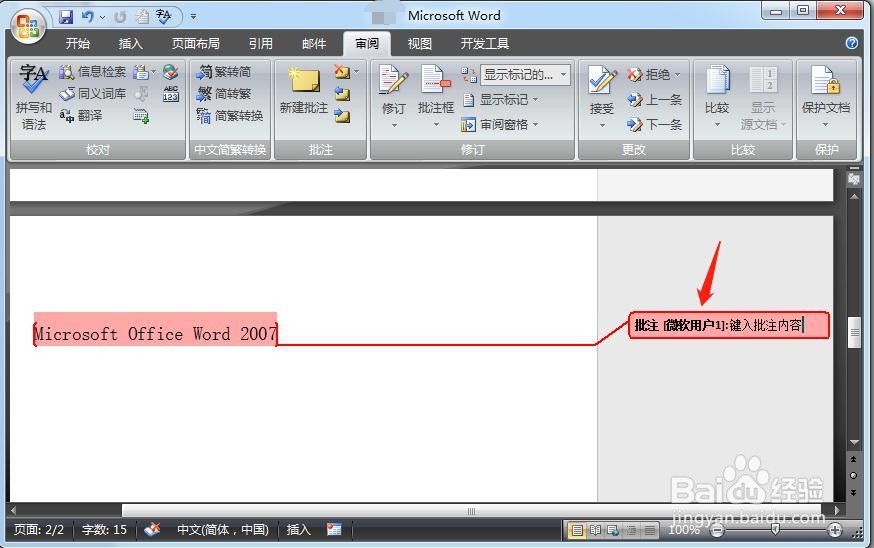Toggle 审阅窗格 reviewing pane
874x548 pixels.
pyautogui.click(x=500, y=124)
